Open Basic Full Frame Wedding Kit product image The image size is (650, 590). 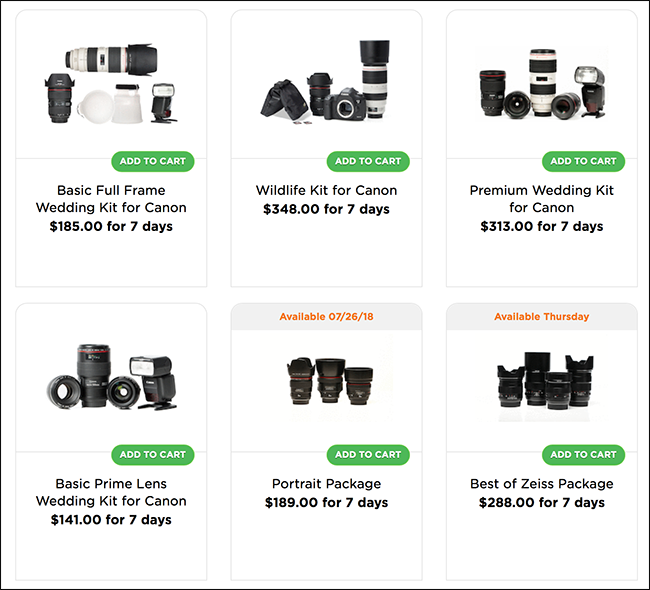pos(111,83)
